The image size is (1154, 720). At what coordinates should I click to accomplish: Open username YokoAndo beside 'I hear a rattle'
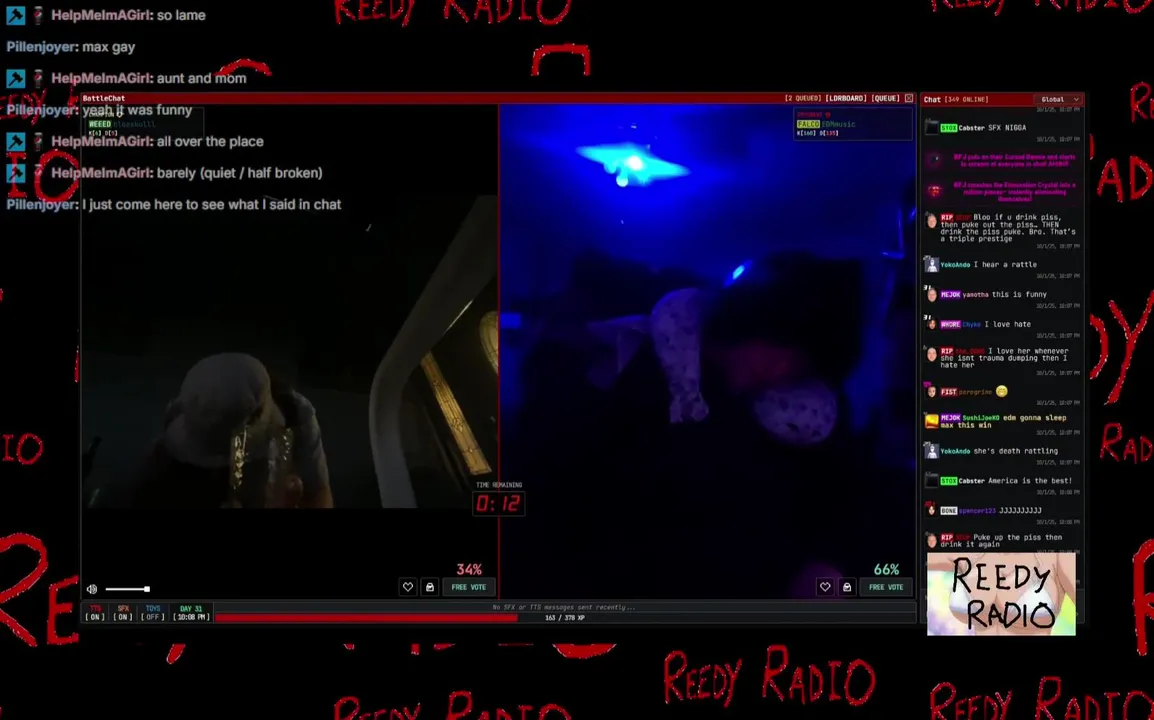(x=955, y=264)
